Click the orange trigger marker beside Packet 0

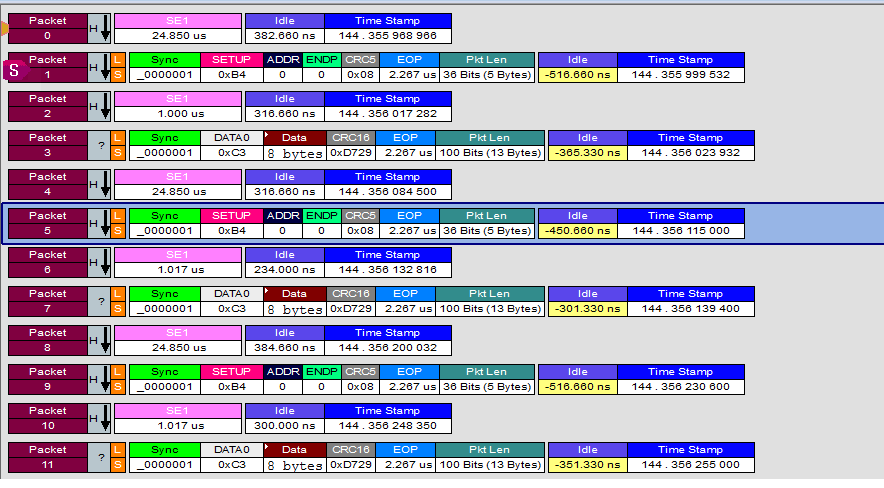pos(5,28)
